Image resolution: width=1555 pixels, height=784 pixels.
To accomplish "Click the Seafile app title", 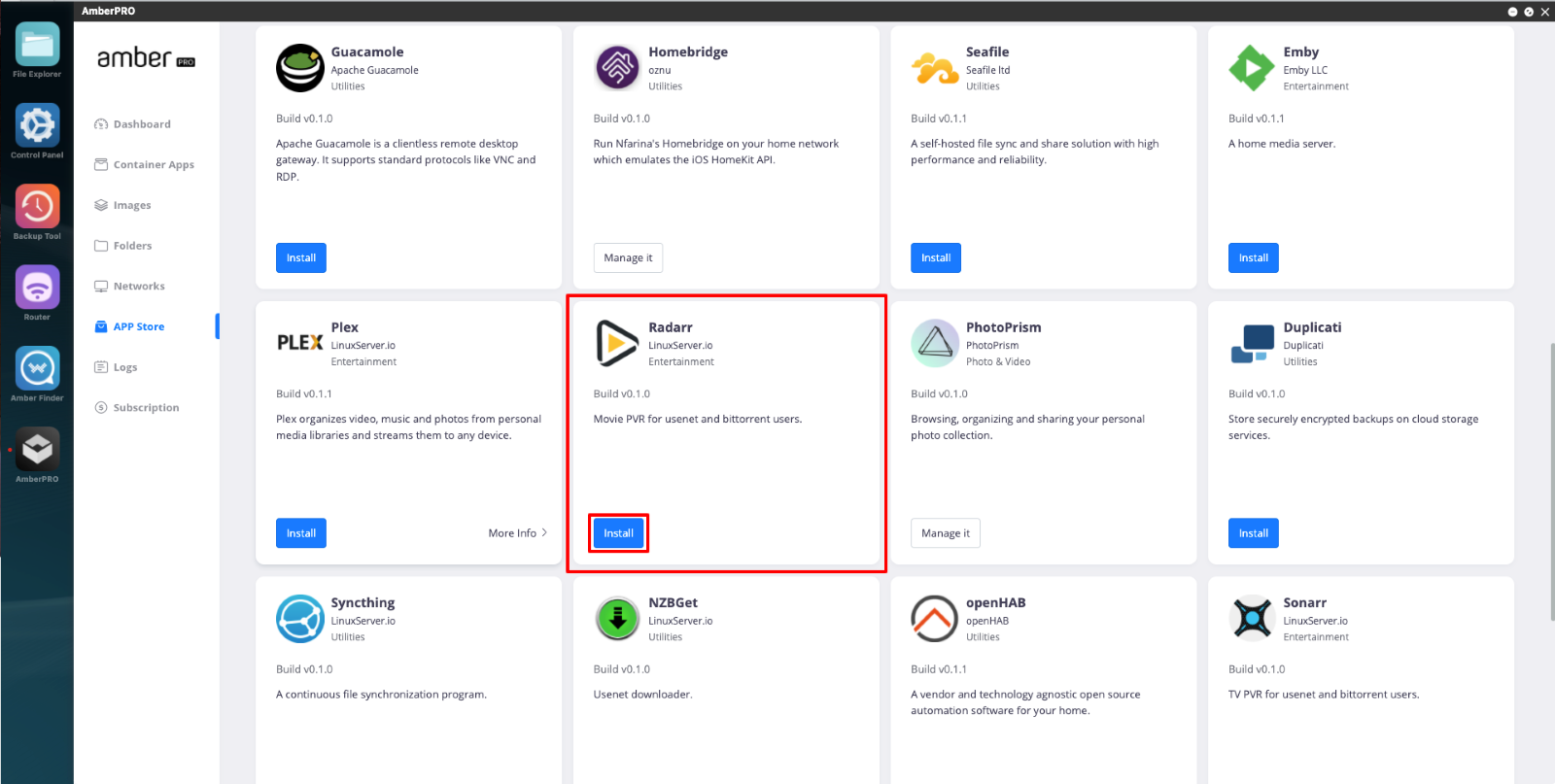I will click(x=987, y=52).
